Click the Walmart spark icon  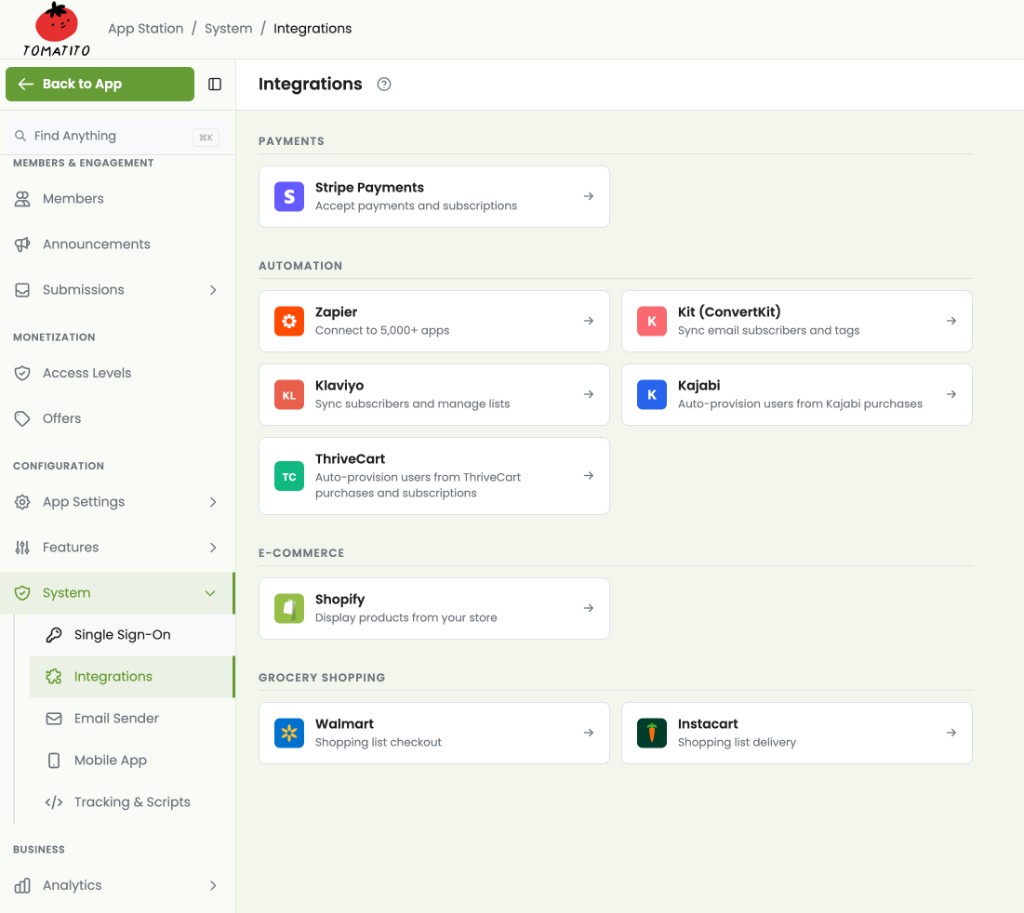289,733
